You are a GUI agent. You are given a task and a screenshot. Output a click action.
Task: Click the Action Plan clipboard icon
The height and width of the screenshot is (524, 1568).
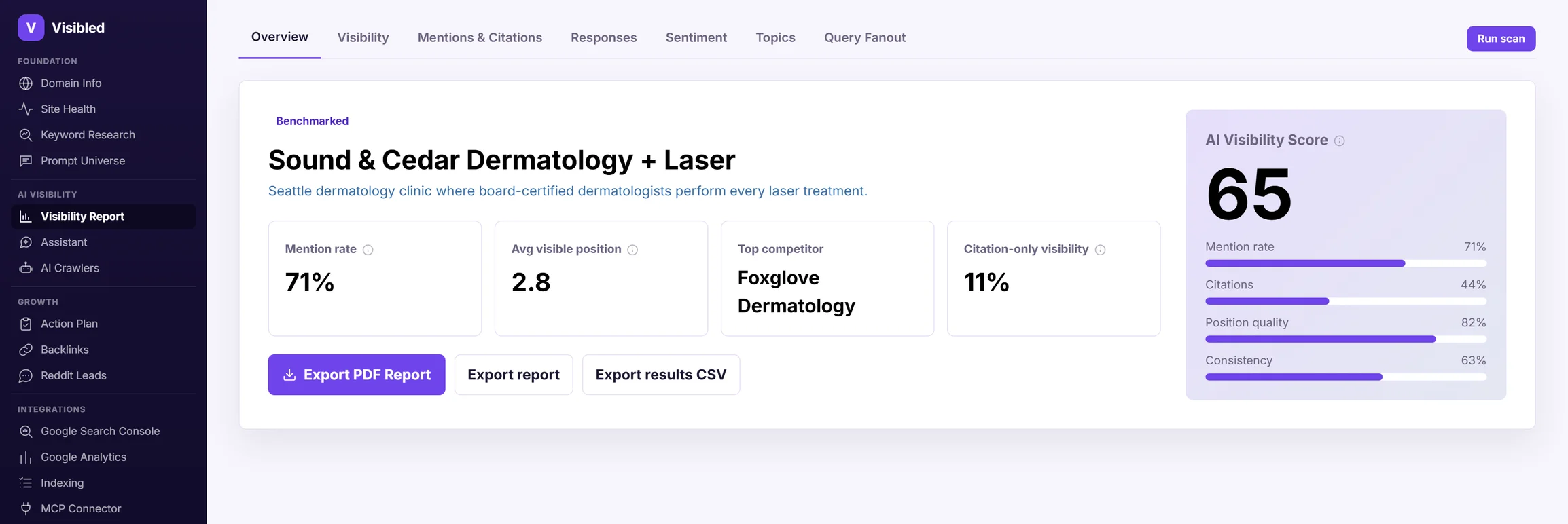click(x=26, y=324)
